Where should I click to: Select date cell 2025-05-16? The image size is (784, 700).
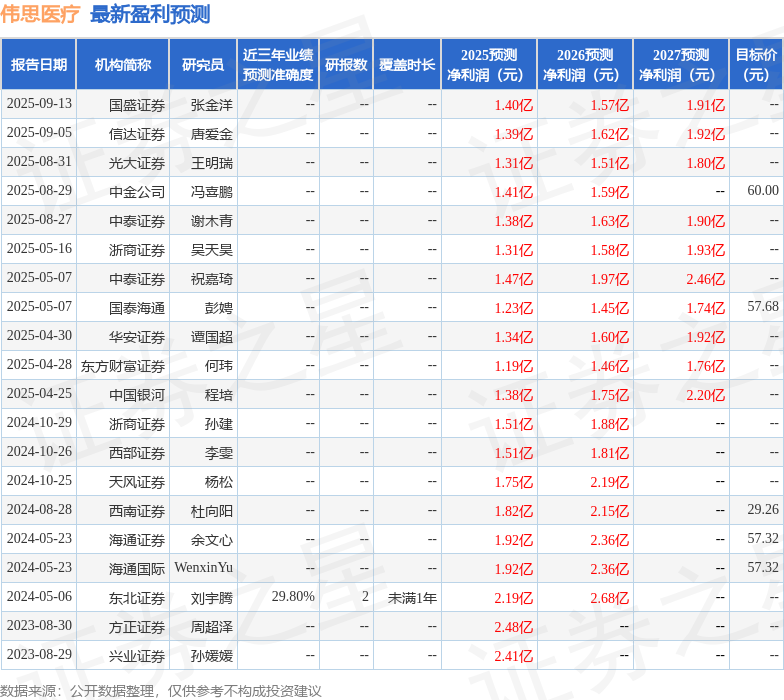[39, 248]
